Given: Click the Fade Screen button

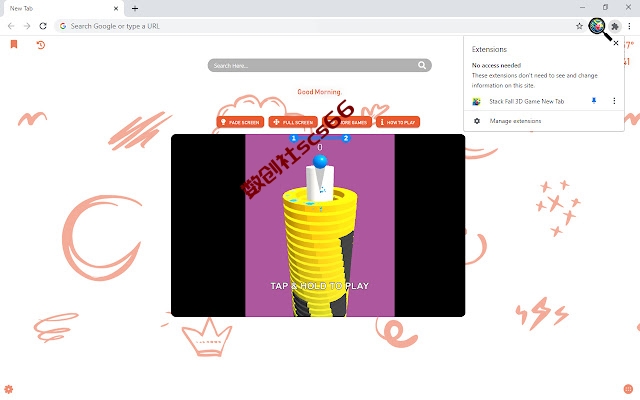Looking at the screenshot, I should (x=240, y=122).
